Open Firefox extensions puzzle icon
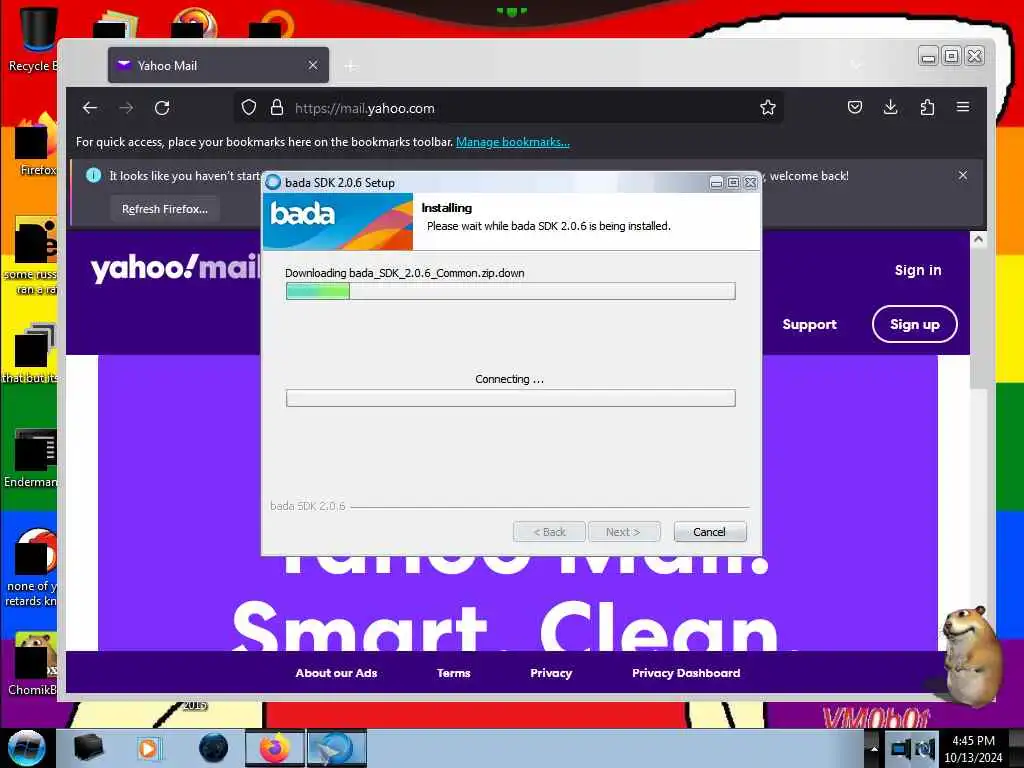The height and width of the screenshot is (768, 1024). tap(927, 107)
